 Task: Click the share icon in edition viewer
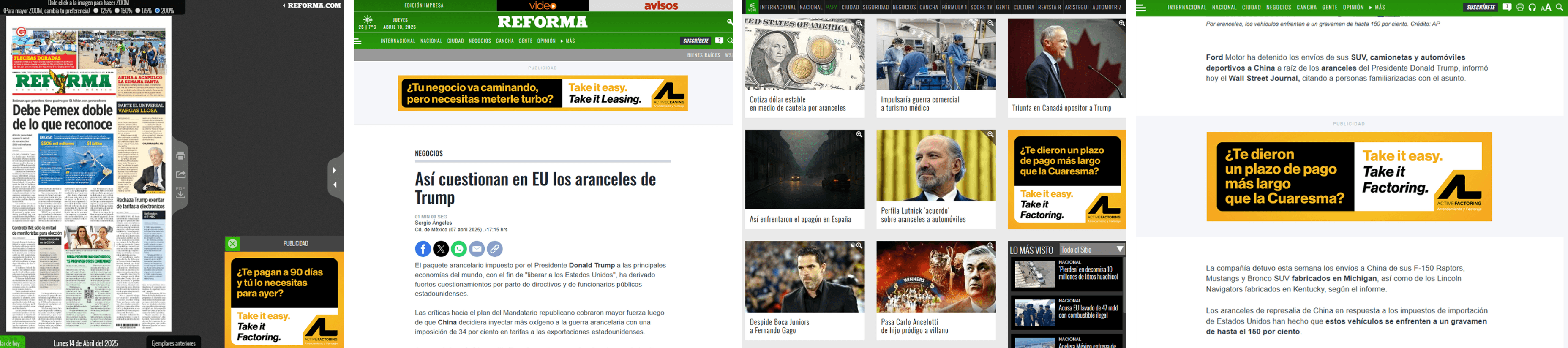[x=181, y=174]
